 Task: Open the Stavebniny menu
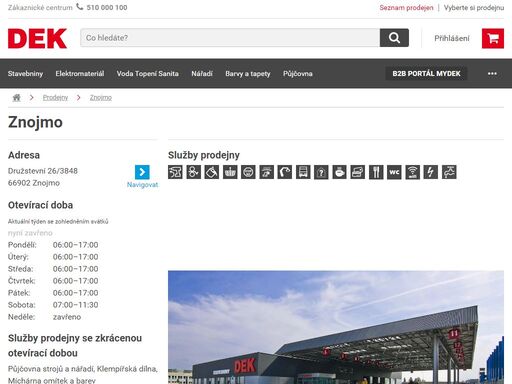(x=25, y=74)
